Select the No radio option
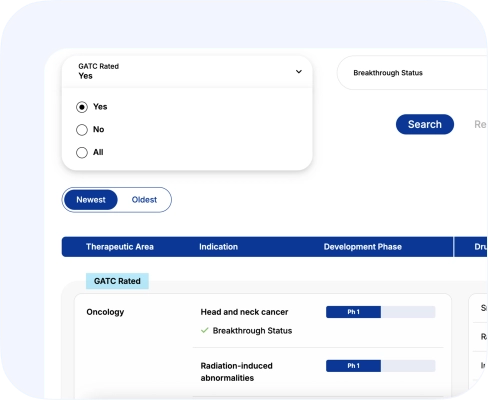The height and width of the screenshot is (400, 488). coord(82,130)
